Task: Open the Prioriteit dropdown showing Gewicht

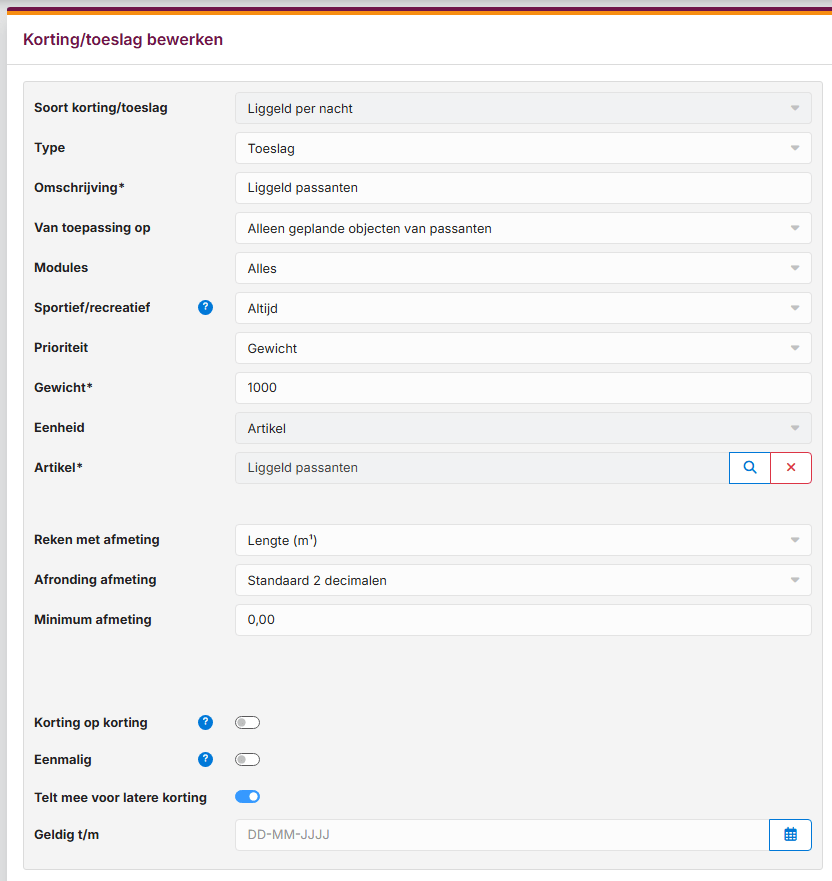Action: pos(522,348)
